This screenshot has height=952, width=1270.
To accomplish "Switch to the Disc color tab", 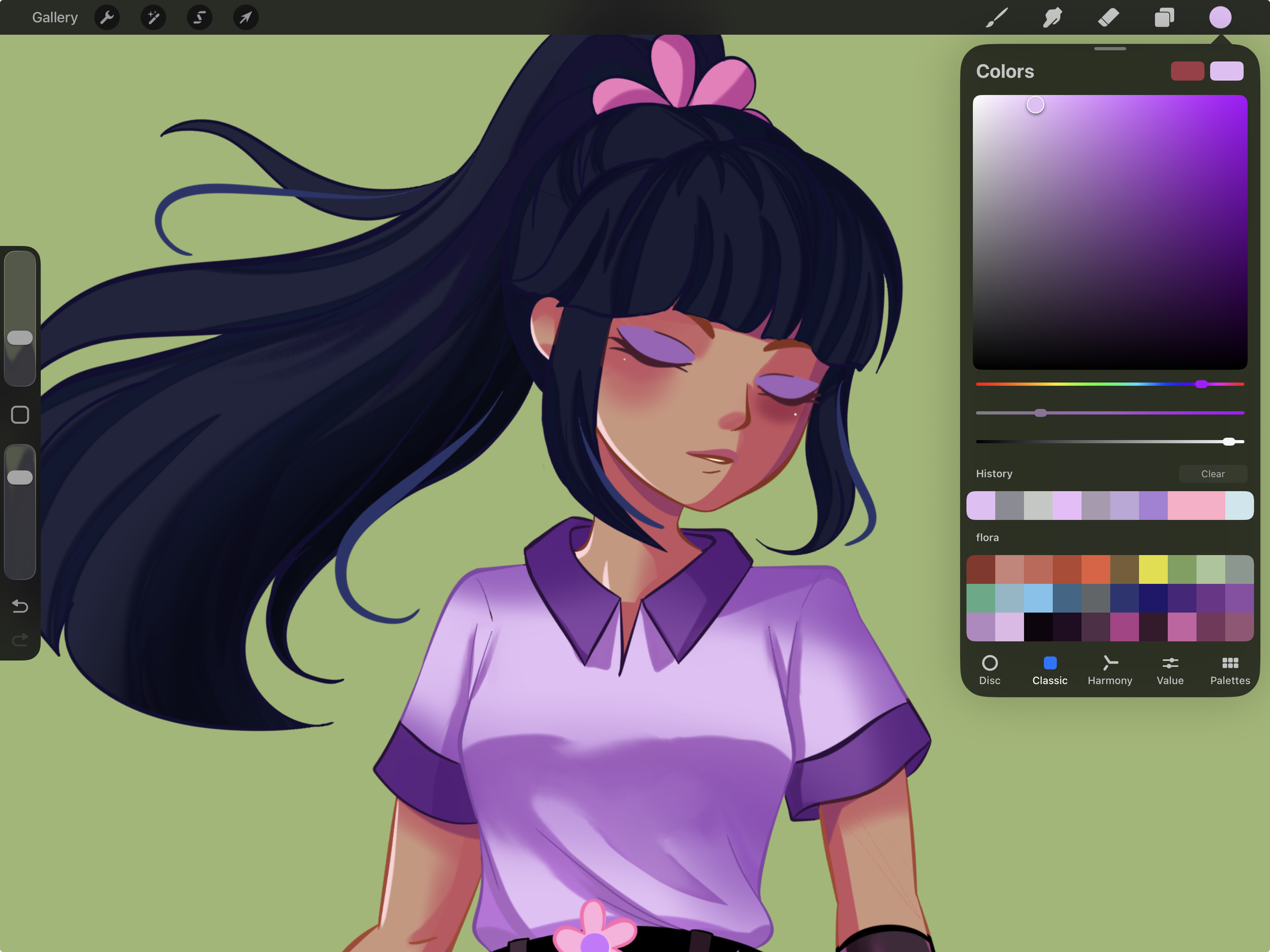I will [989, 670].
